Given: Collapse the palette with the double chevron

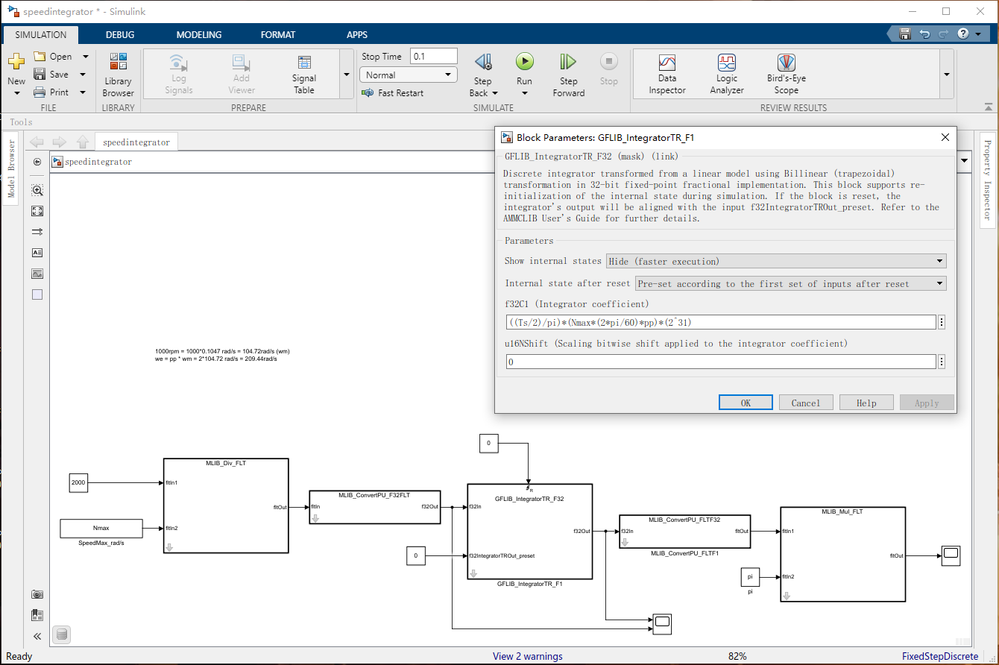Looking at the screenshot, I should pos(38,636).
